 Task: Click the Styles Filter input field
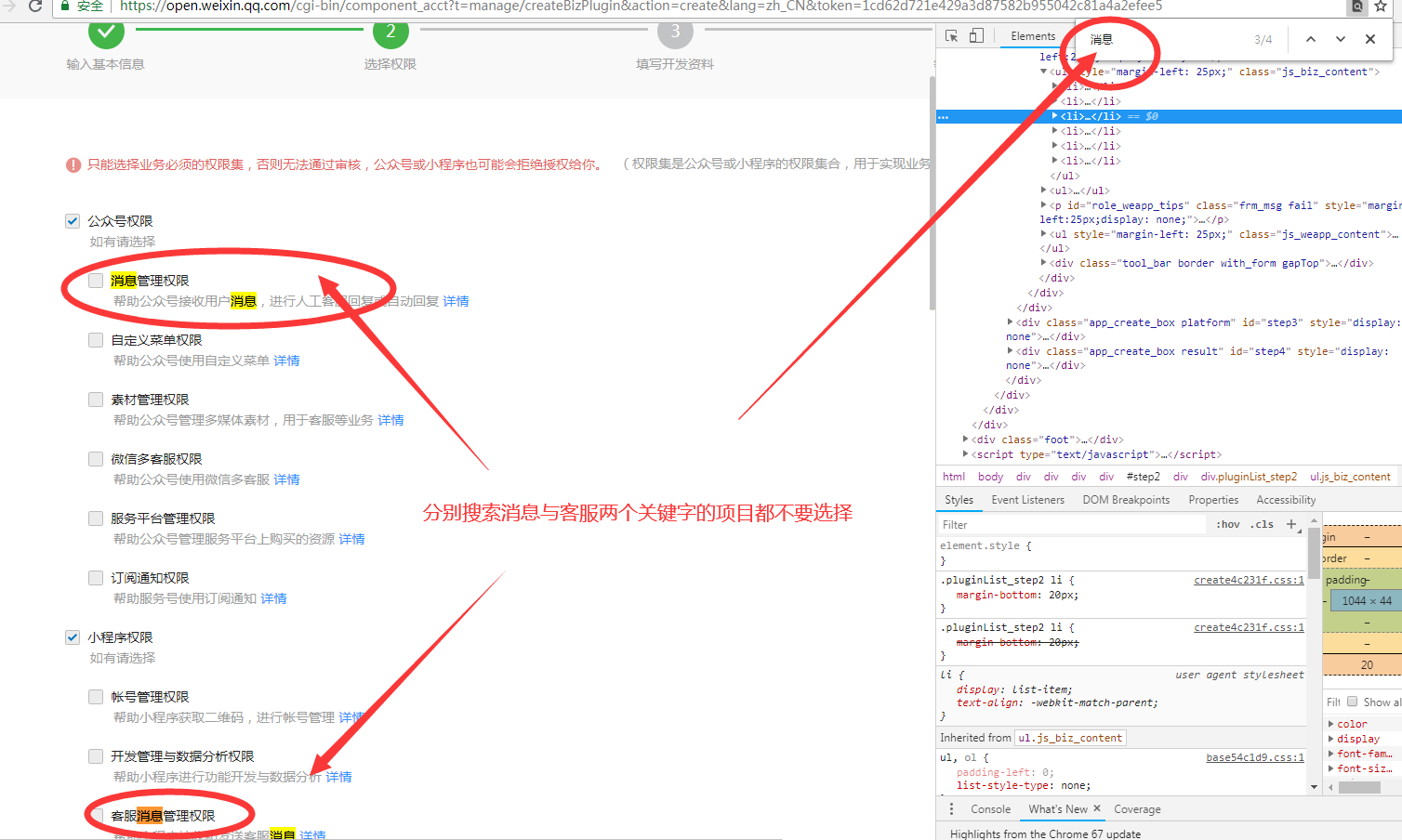click(1069, 525)
